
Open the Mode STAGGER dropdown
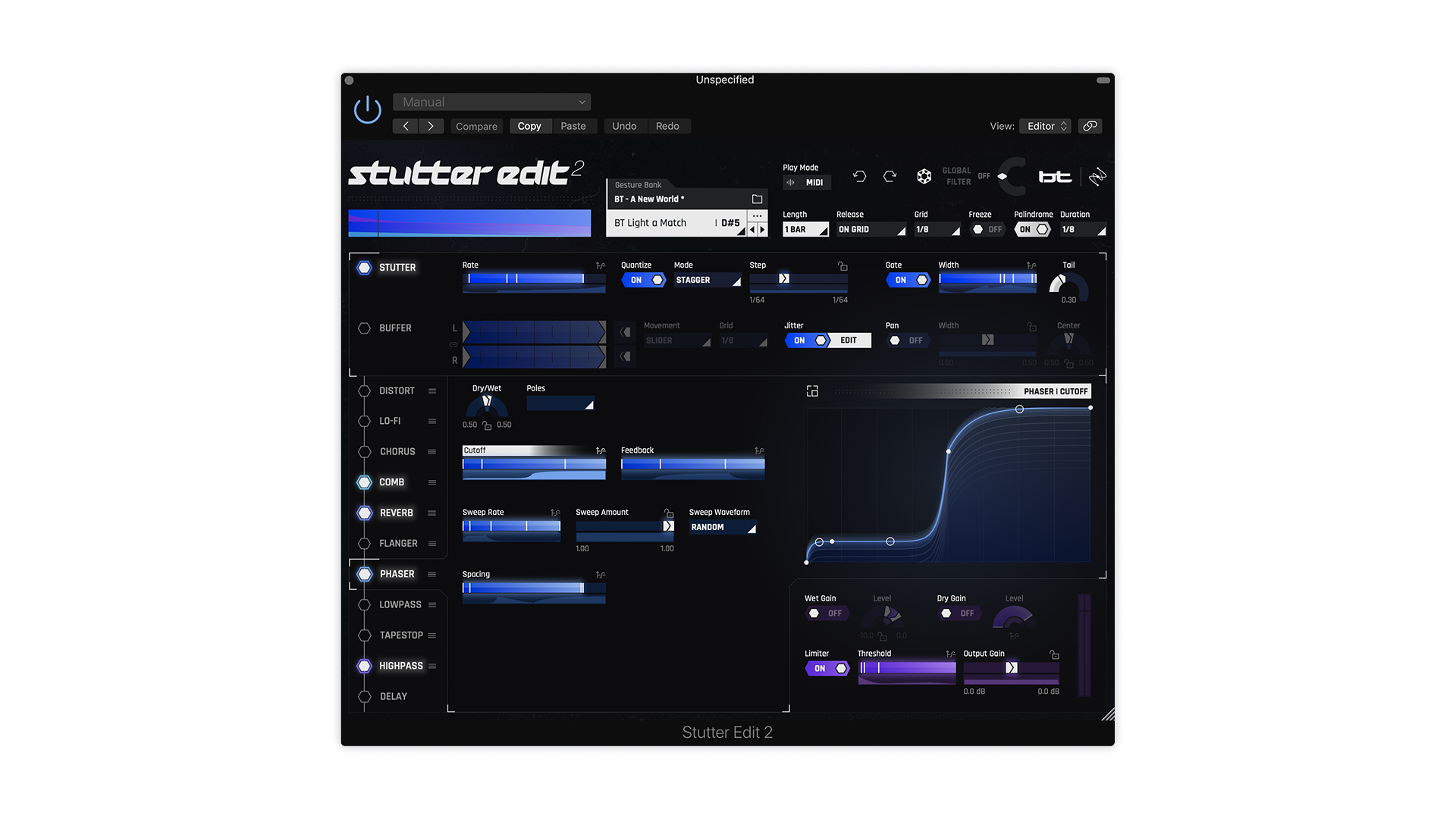coord(708,280)
